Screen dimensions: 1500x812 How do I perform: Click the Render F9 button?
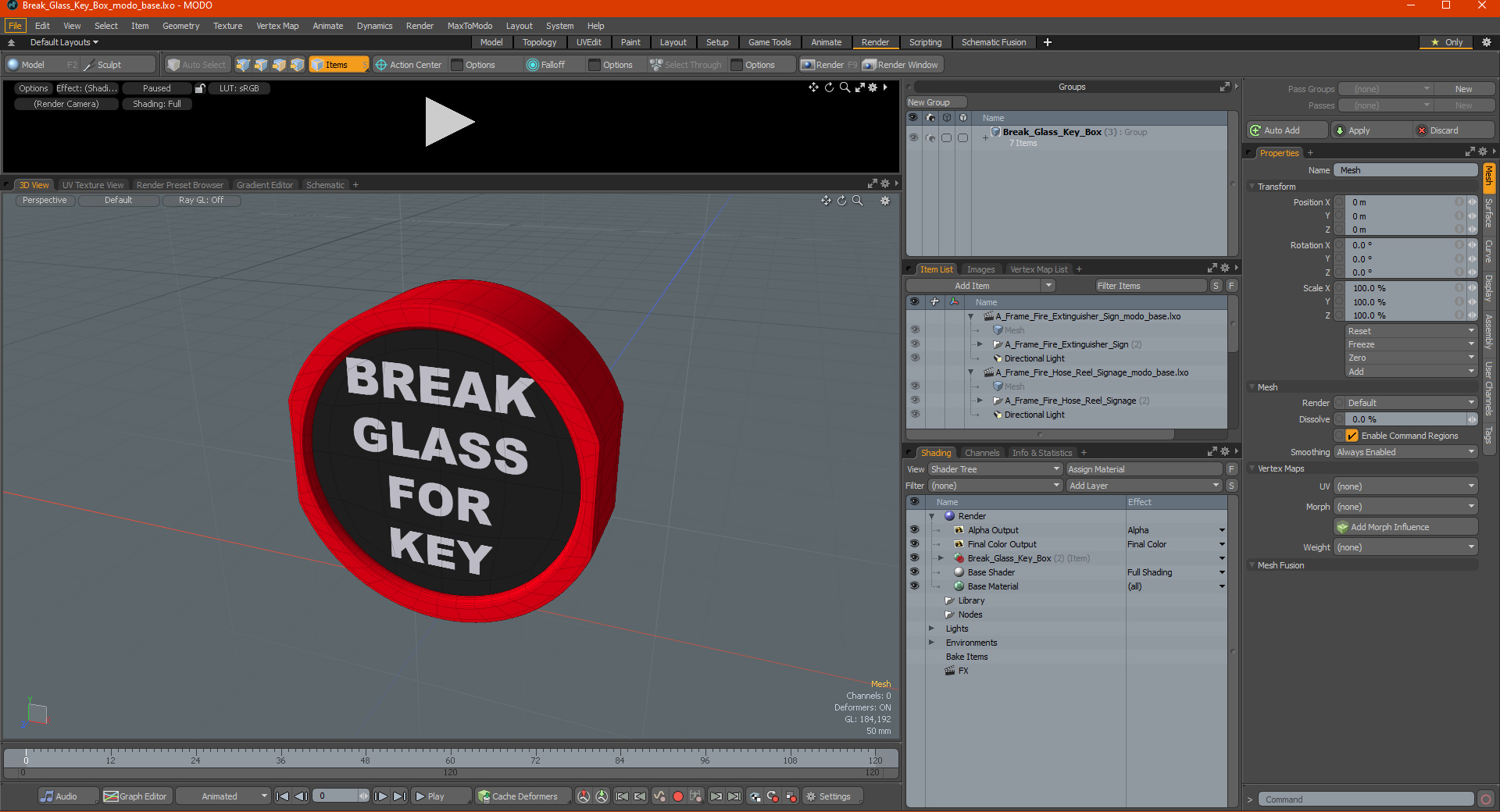tap(830, 65)
